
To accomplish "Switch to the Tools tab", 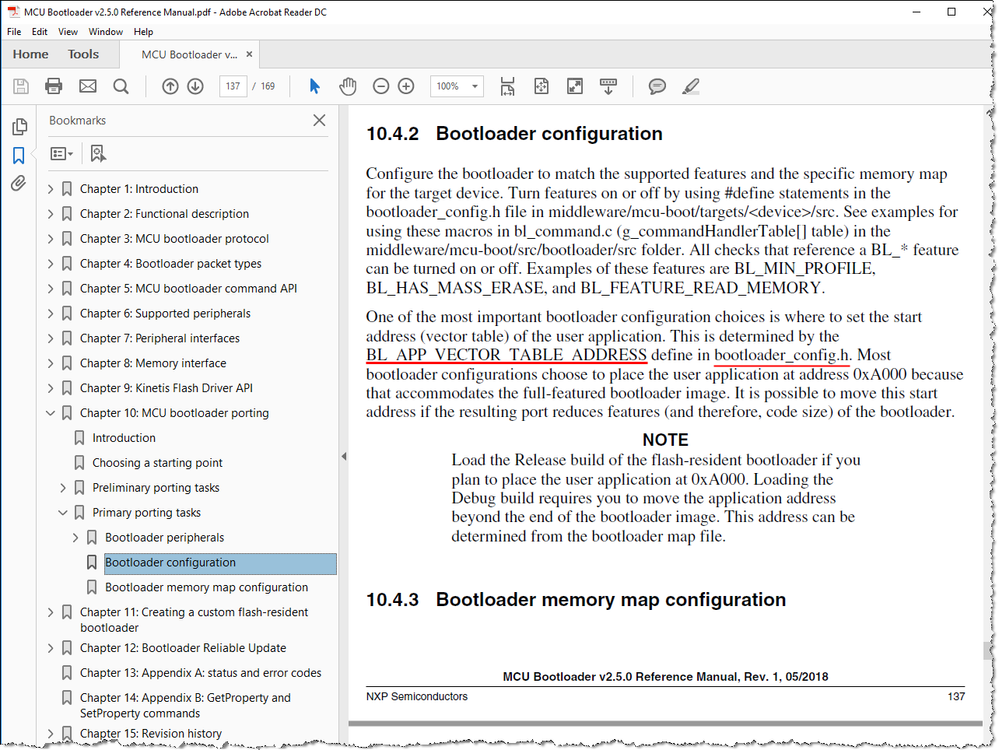I will click(83, 54).
